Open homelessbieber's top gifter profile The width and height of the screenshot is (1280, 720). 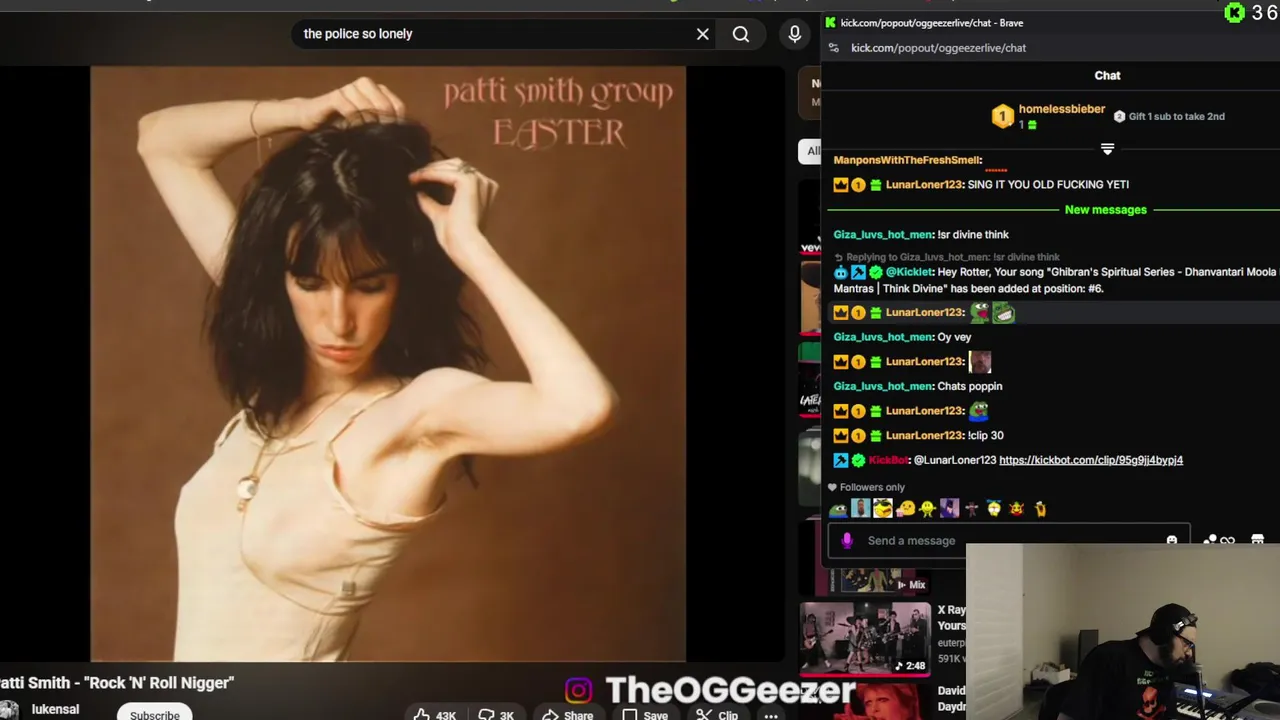(1061, 109)
